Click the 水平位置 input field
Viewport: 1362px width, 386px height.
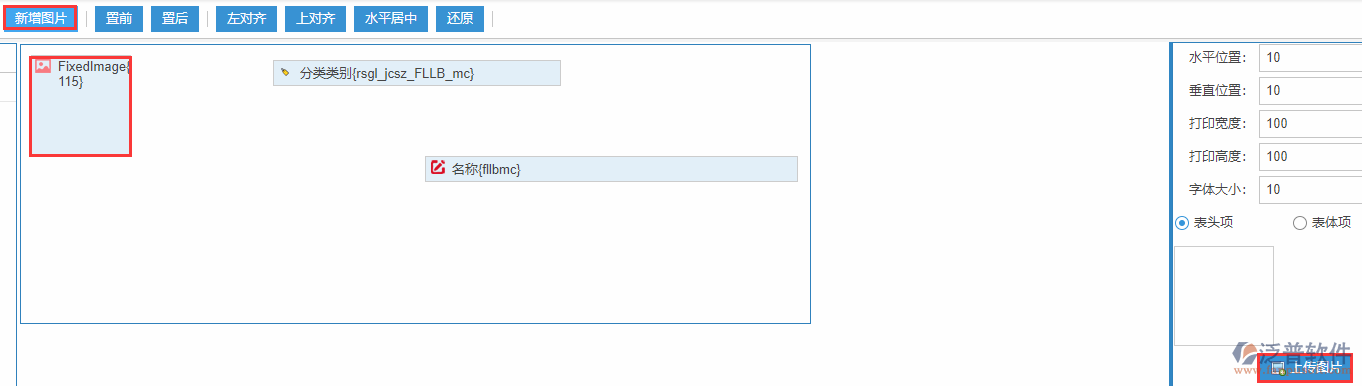[x=1310, y=57]
